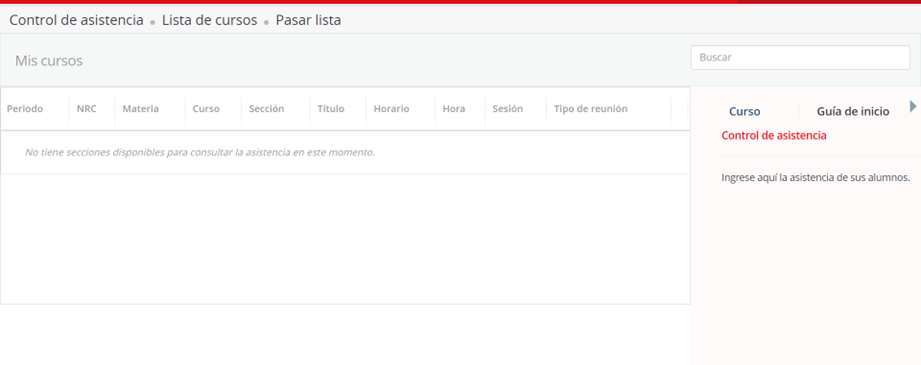Viewport: 921px width, 365px height.
Task: Sort by the Sesión column header
Action: coord(507,109)
